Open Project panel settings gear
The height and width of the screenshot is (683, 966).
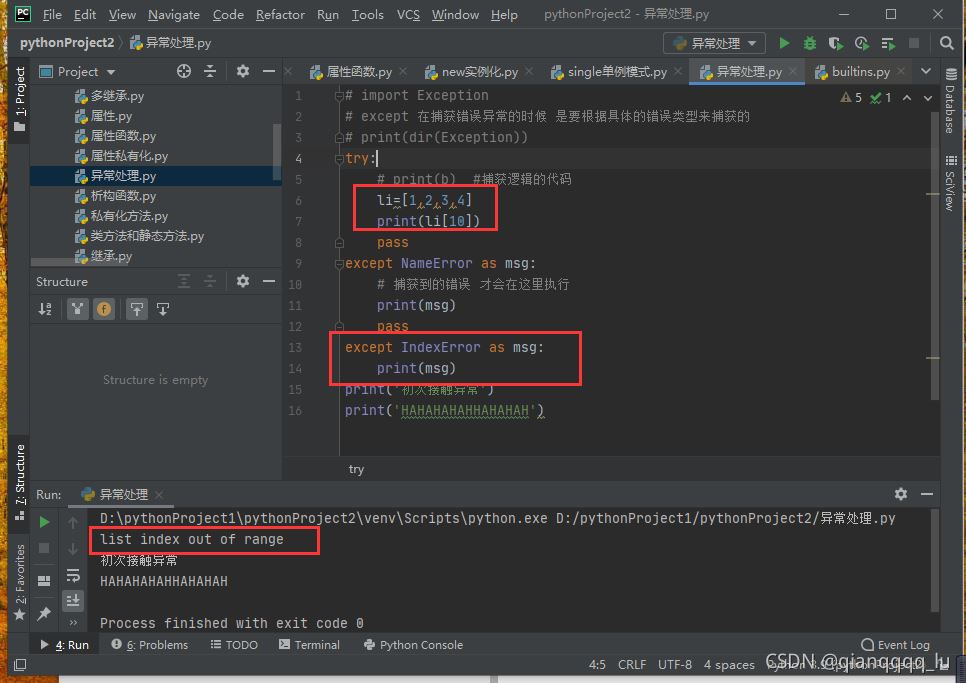[x=243, y=71]
